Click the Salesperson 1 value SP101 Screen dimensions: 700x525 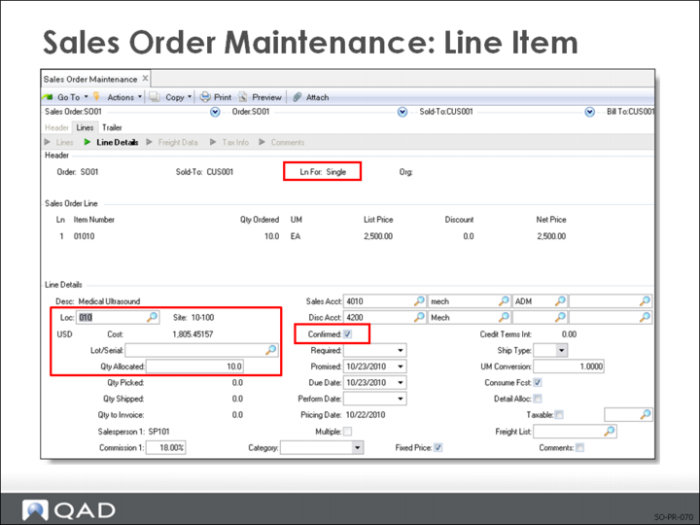tap(159, 431)
